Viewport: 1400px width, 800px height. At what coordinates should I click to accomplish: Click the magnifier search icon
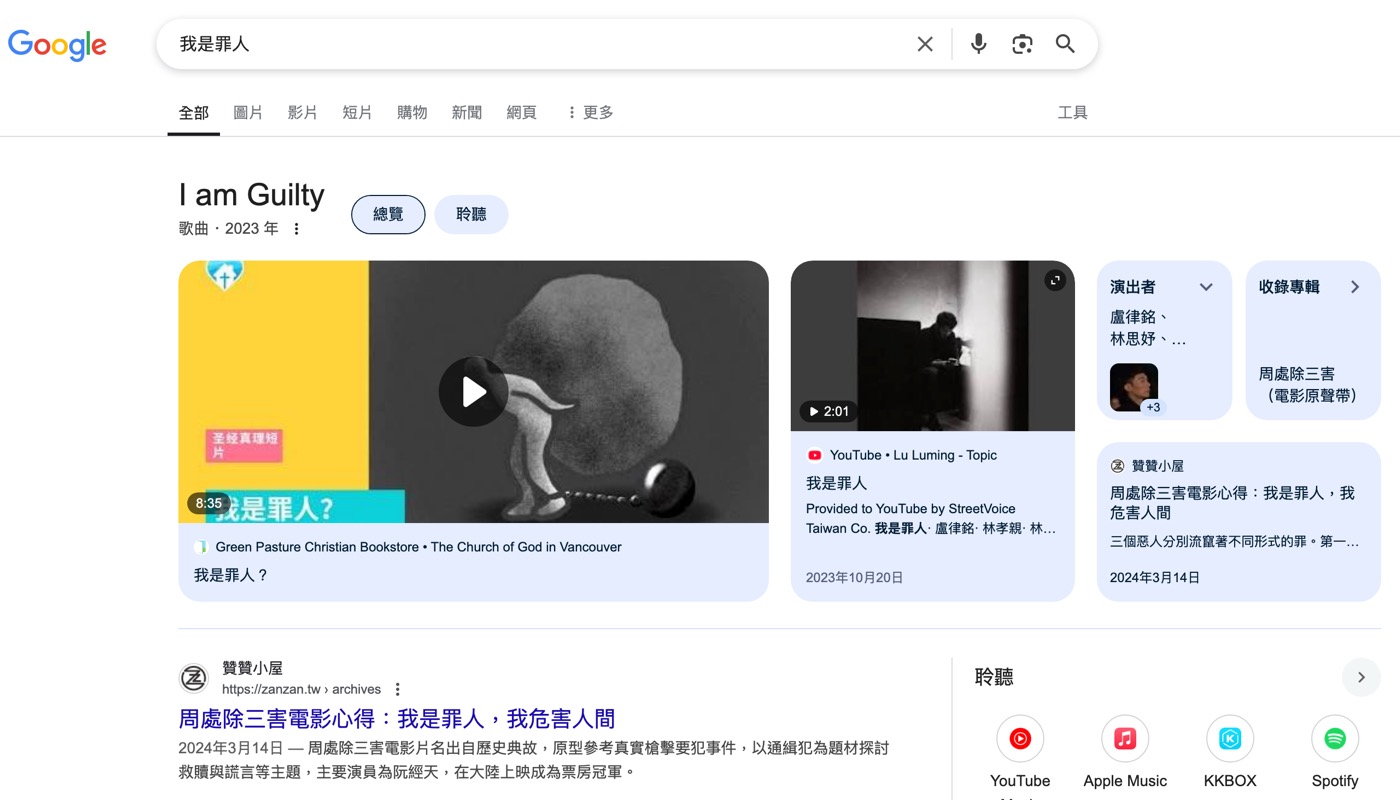point(1065,44)
